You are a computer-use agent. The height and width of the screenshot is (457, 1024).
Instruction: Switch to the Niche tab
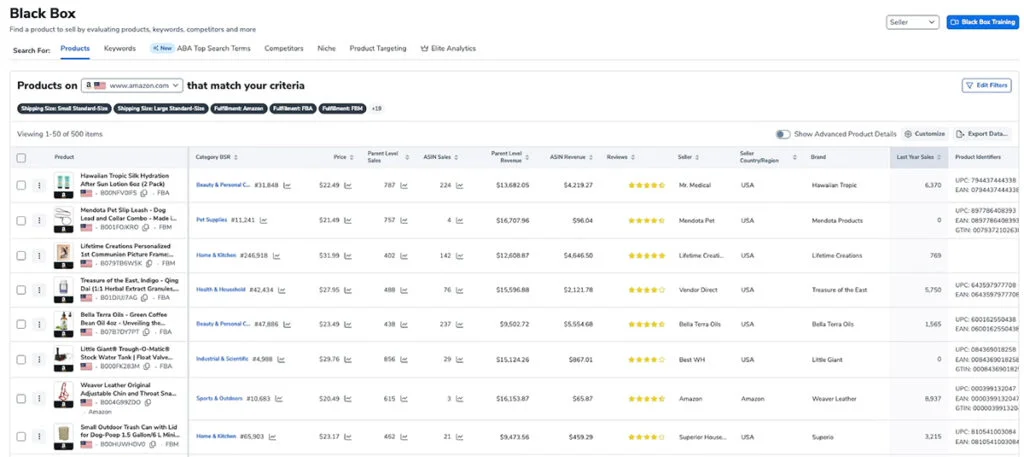point(327,48)
